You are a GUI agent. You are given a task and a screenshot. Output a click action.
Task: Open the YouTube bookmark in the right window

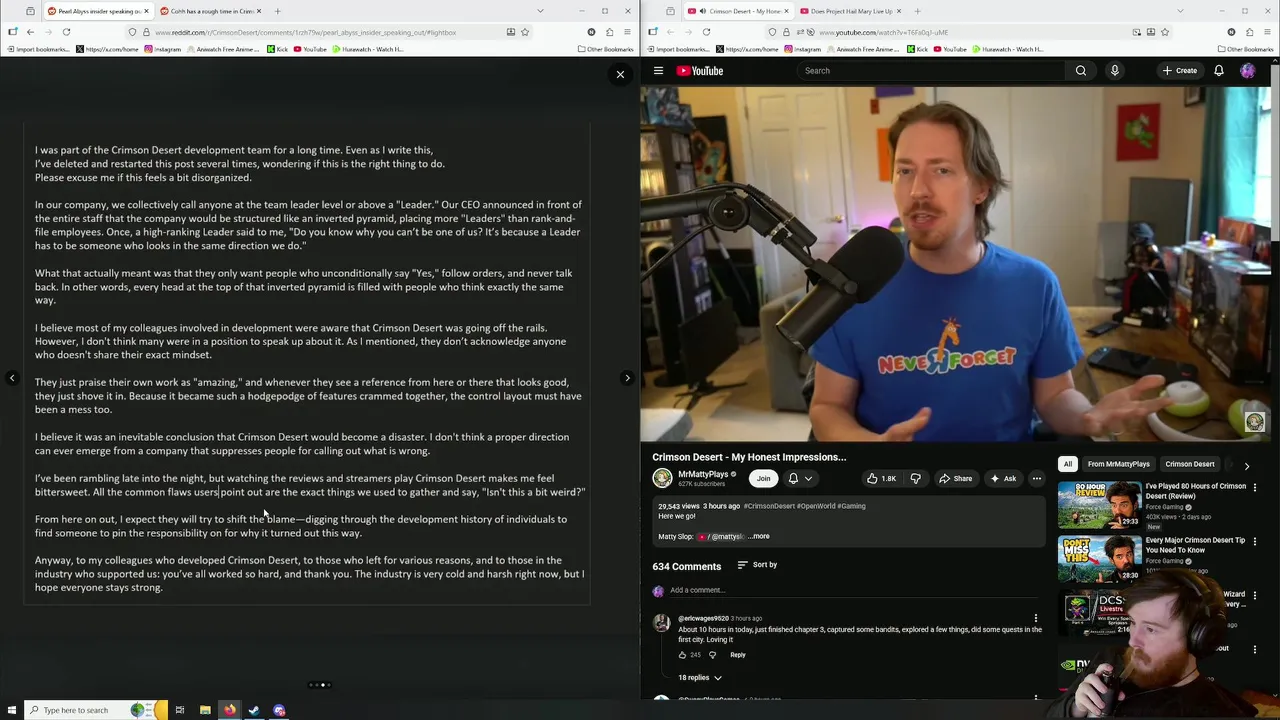coord(950,49)
